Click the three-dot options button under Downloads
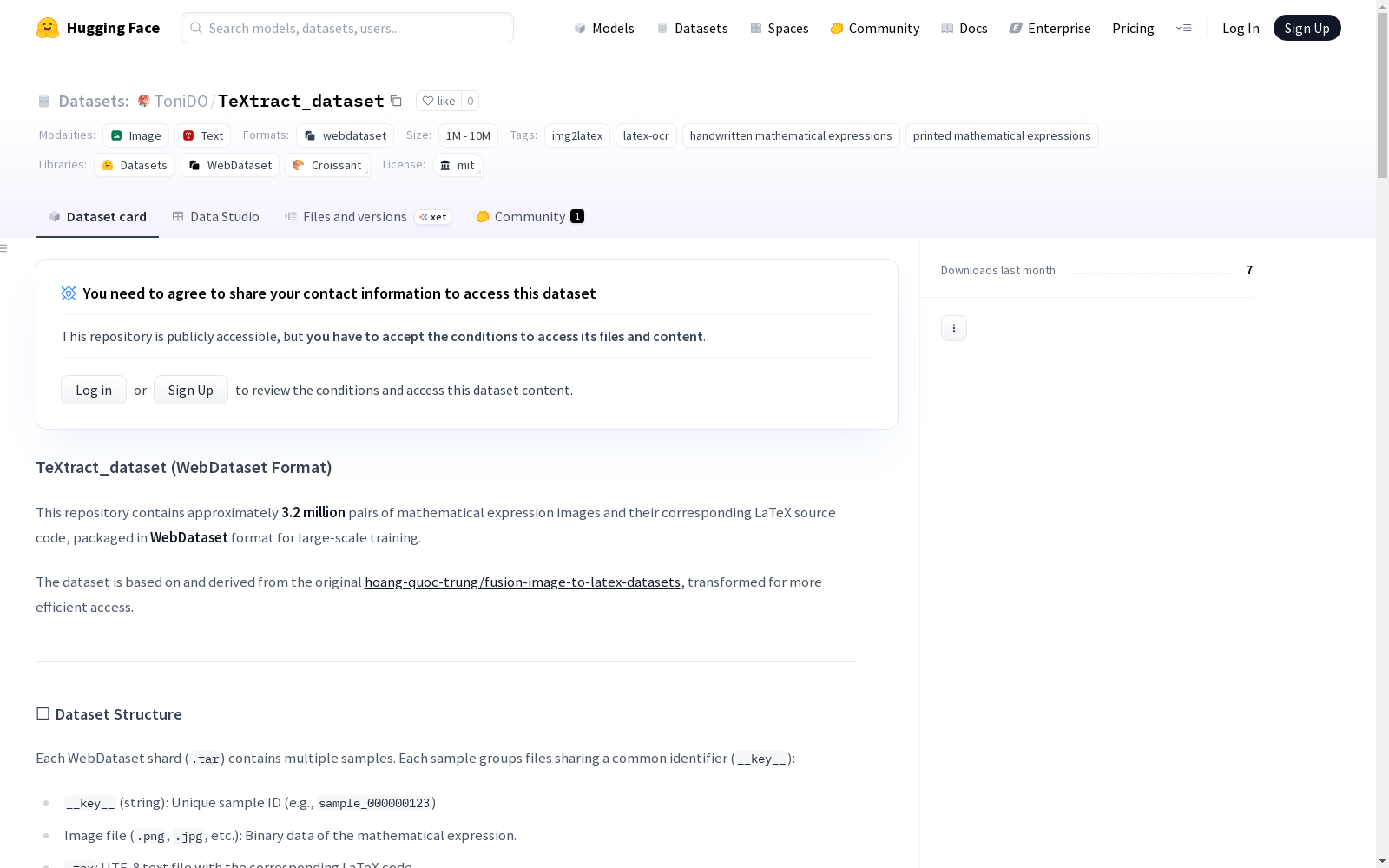The width and height of the screenshot is (1389, 868). tap(954, 328)
